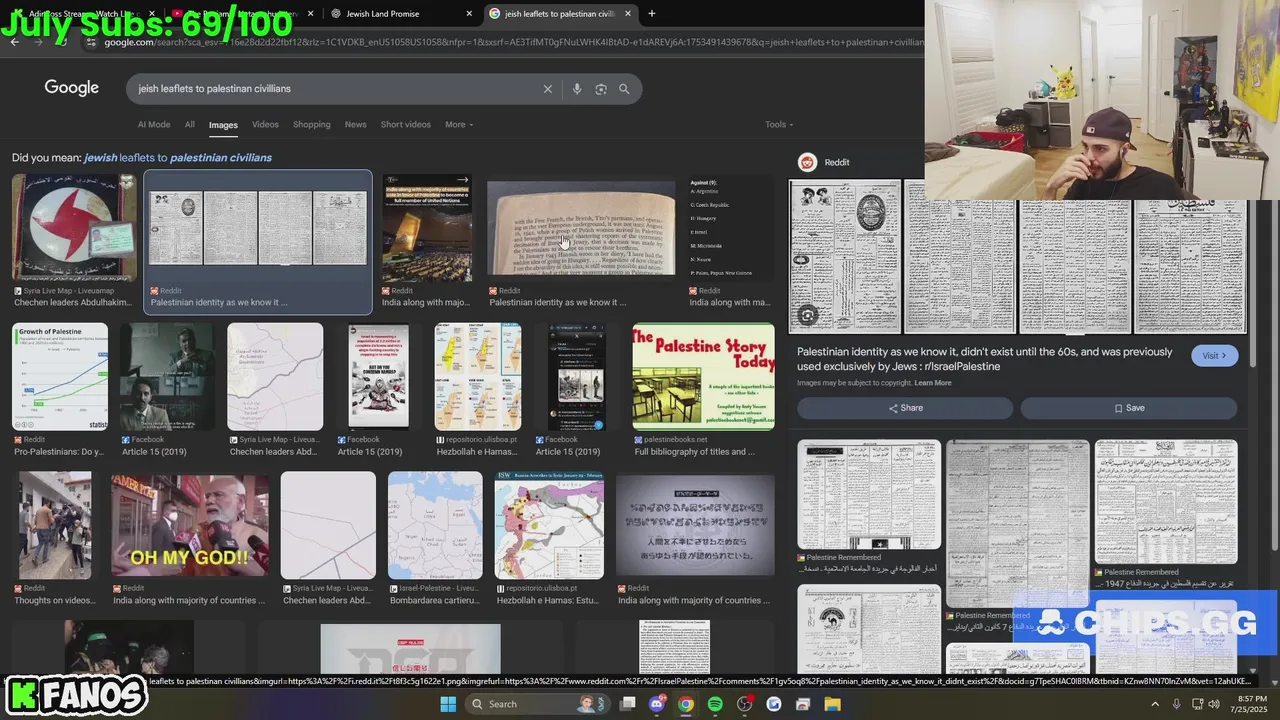The height and width of the screenshot is (720, 1280).
Task: Open the Japanese text image thumbnail
Action: 695,526
